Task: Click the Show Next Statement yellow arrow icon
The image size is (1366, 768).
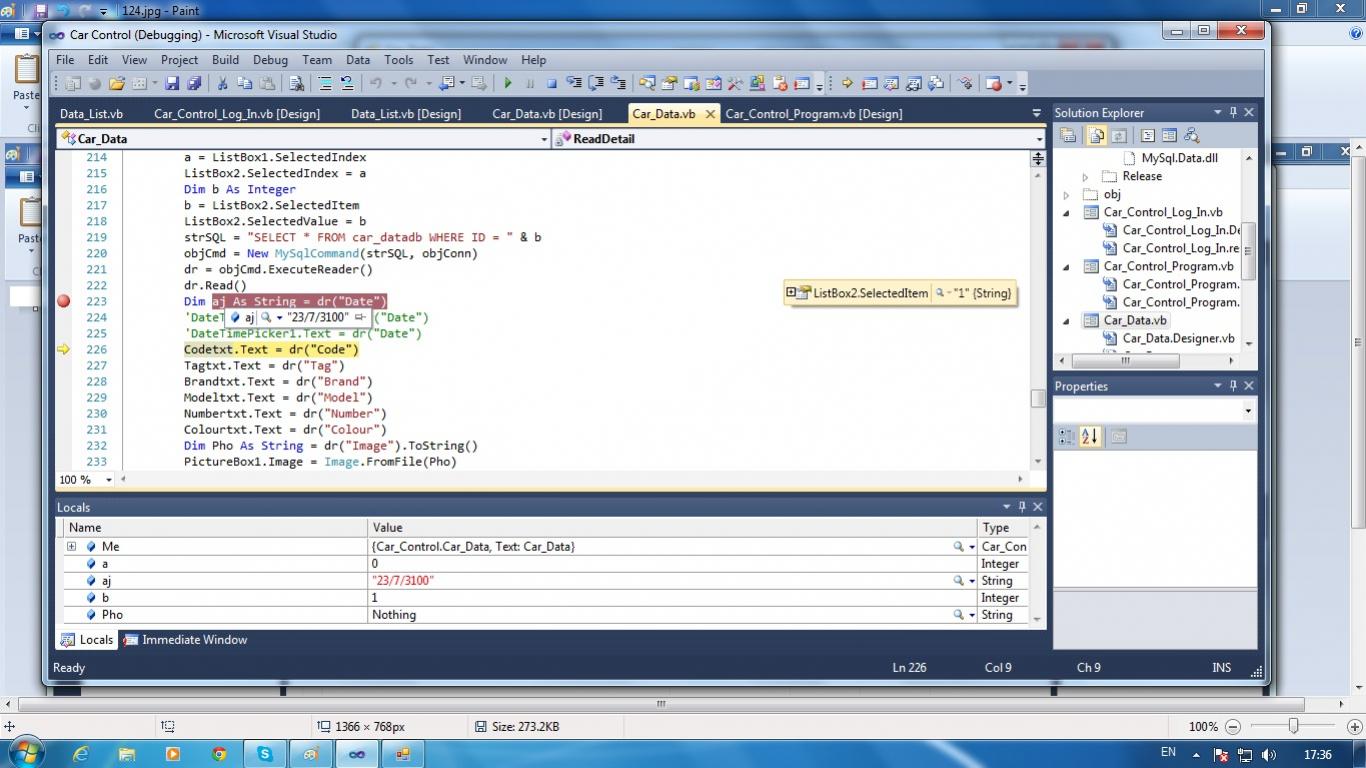Action: pyautogui.click(x=847, y=84)
